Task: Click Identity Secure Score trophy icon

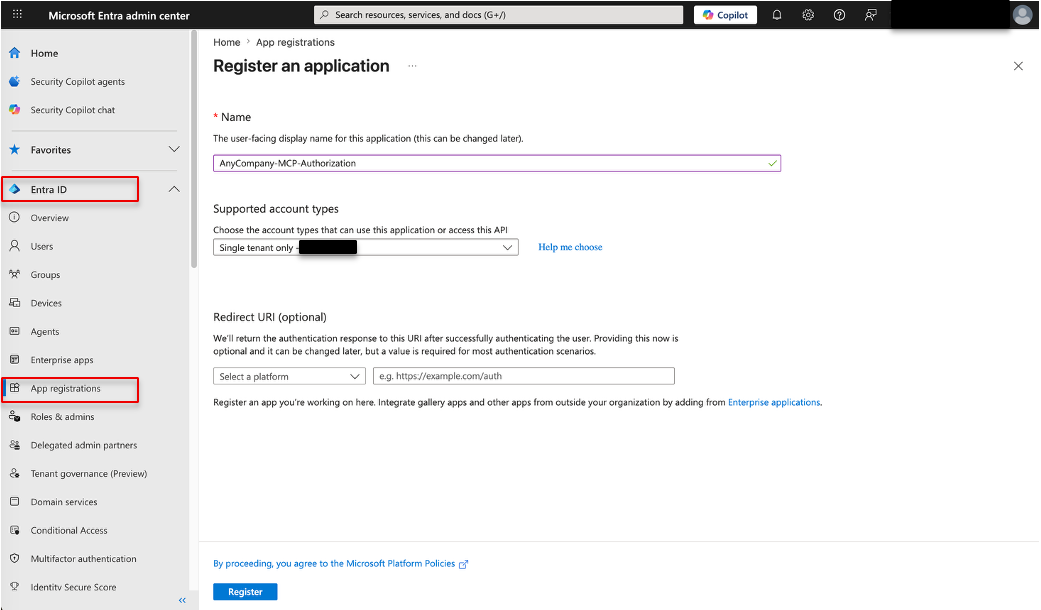Action: click(15, 587)
